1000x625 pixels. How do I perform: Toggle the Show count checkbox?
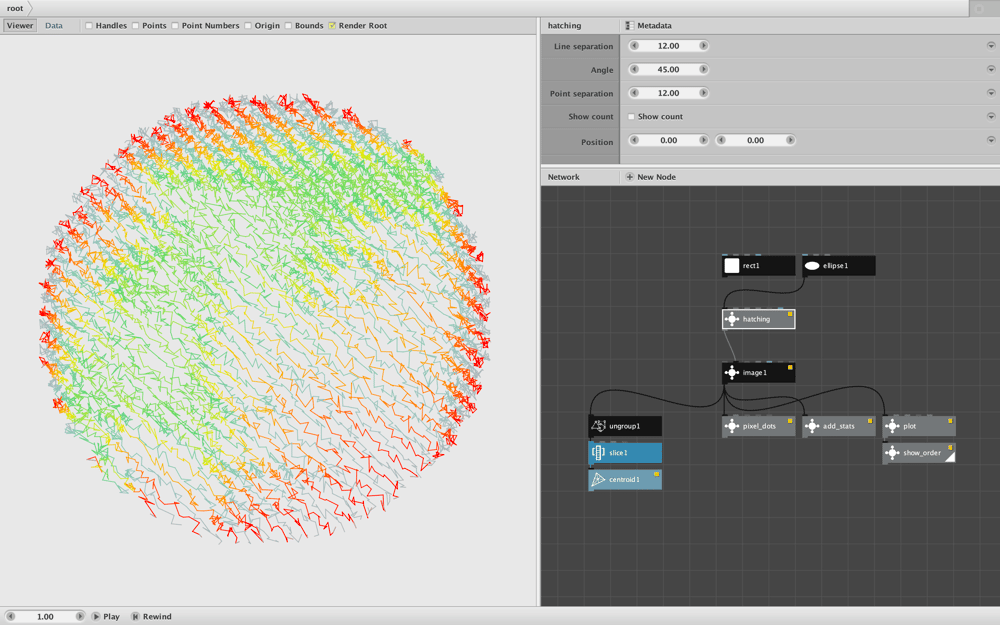pos(631,117)
